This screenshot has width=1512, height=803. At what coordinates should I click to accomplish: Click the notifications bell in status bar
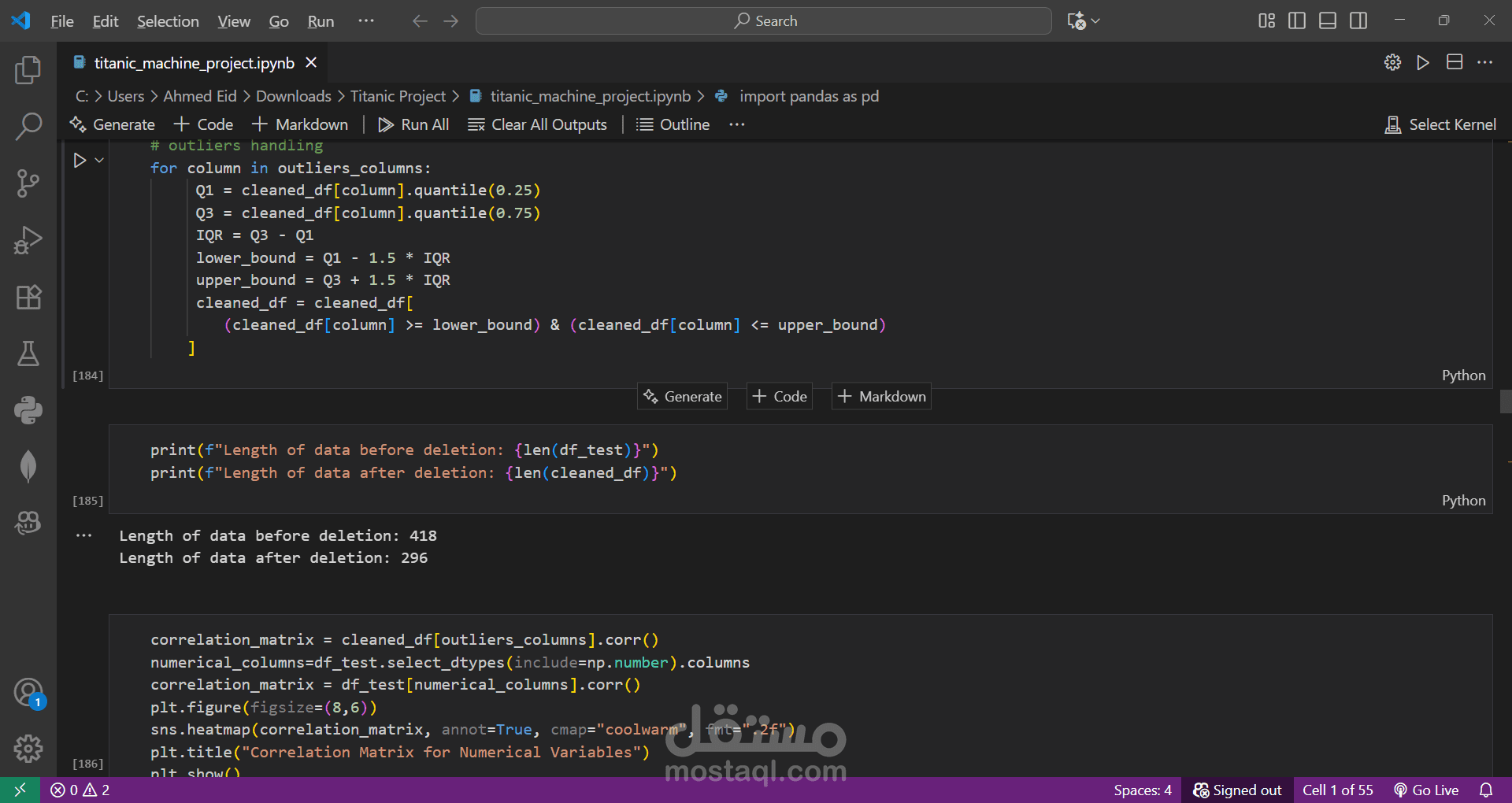1486,790
